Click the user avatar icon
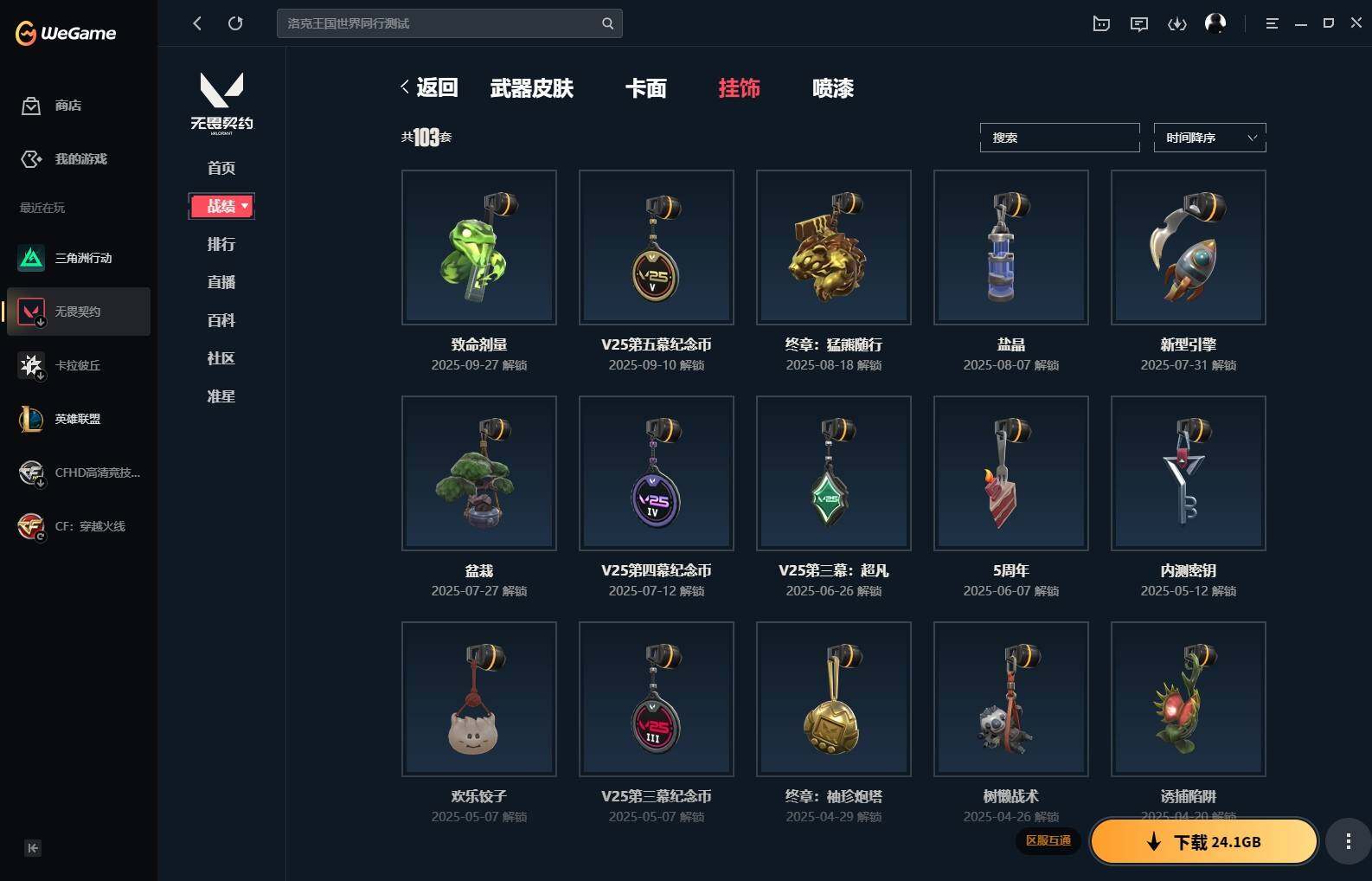Screen dimensions: 1372x881 point(1215,23)
